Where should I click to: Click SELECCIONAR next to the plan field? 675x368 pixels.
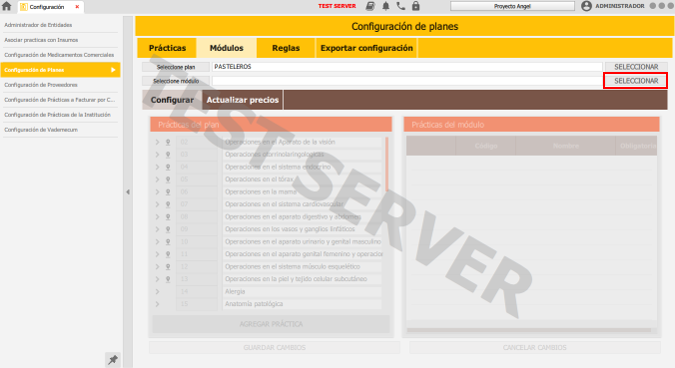(636, 67)
